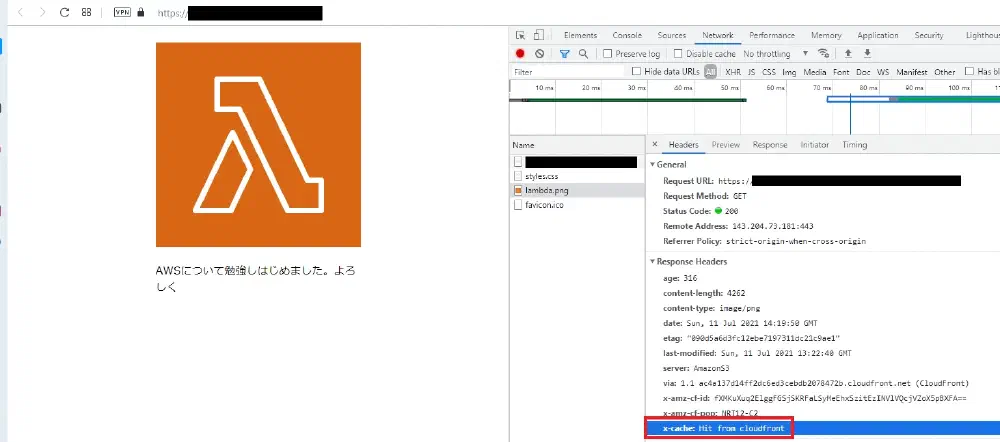1000x442 pixels.
Task: Click the server: AmazonS3 header row
Action: pyautogui.click(x=696, y=368)
